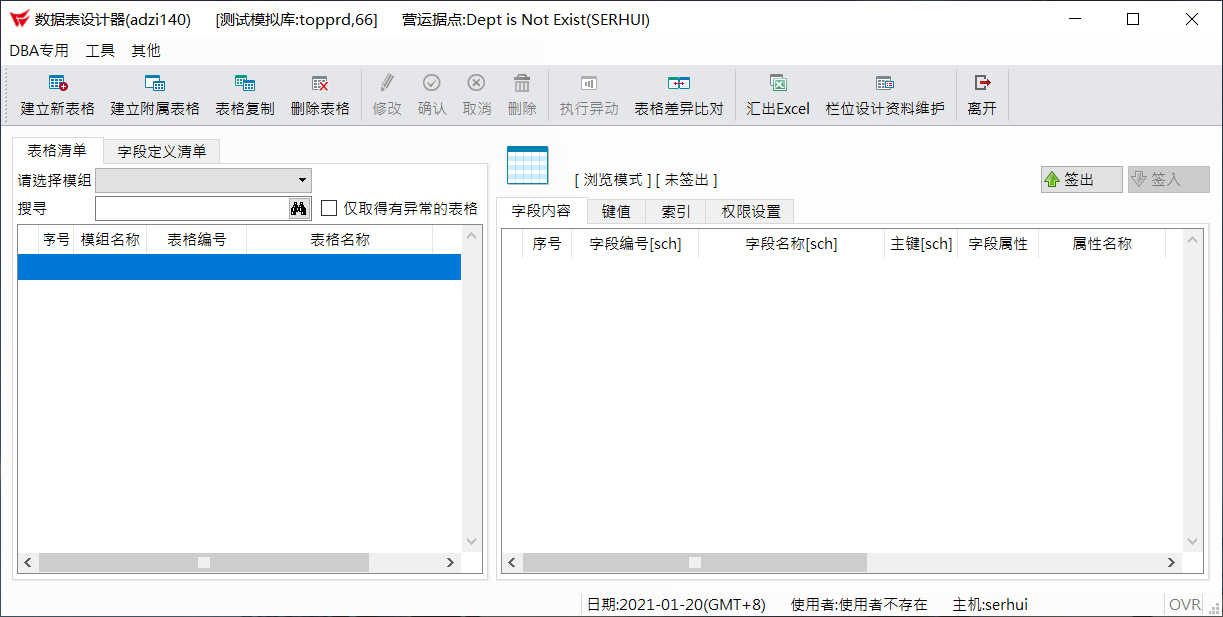
Task: Click the 属性名称 column header
Action: click(x=1102, y=243)
